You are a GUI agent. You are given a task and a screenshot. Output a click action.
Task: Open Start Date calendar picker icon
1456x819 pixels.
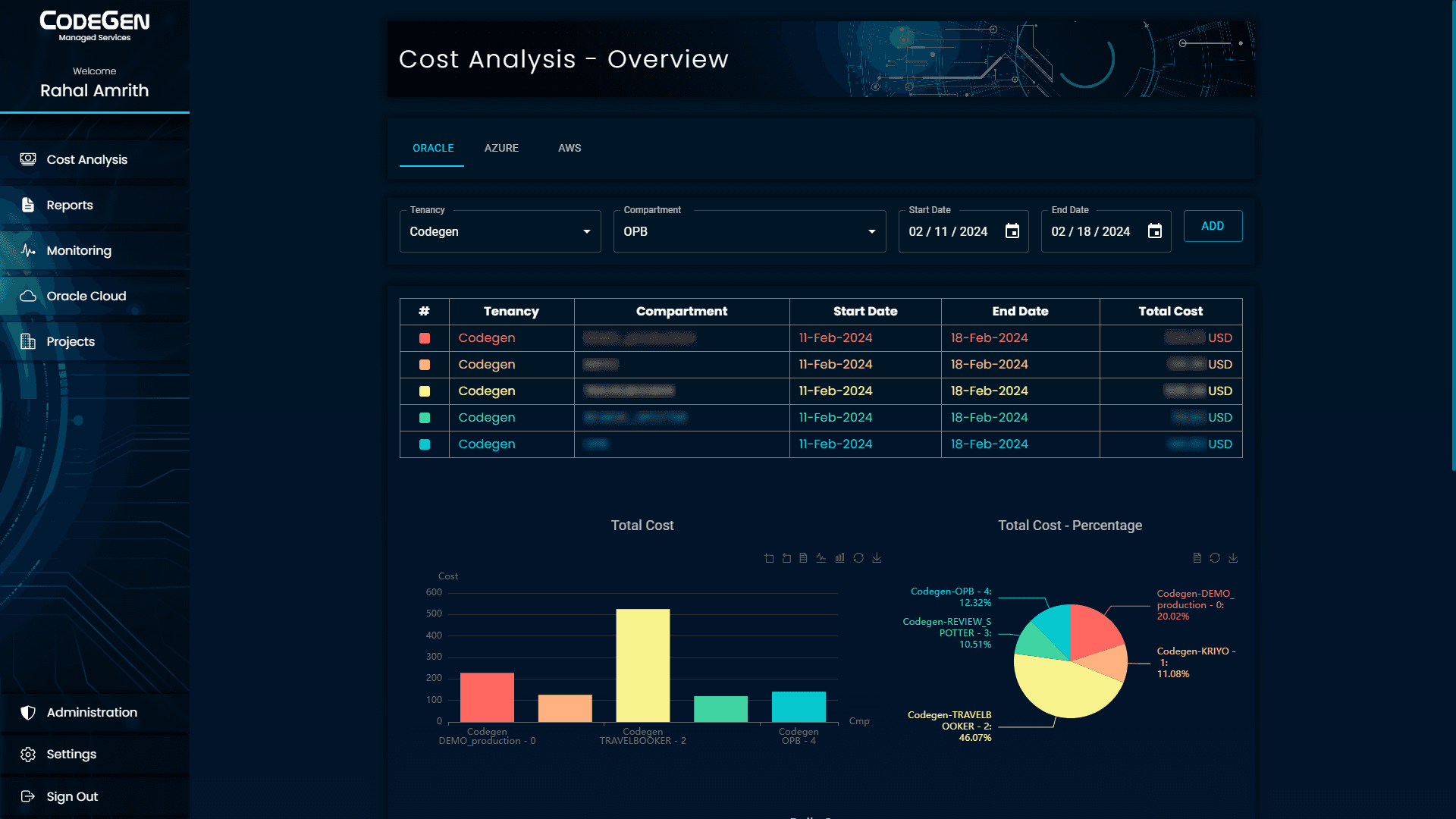tap(1012, 231)
